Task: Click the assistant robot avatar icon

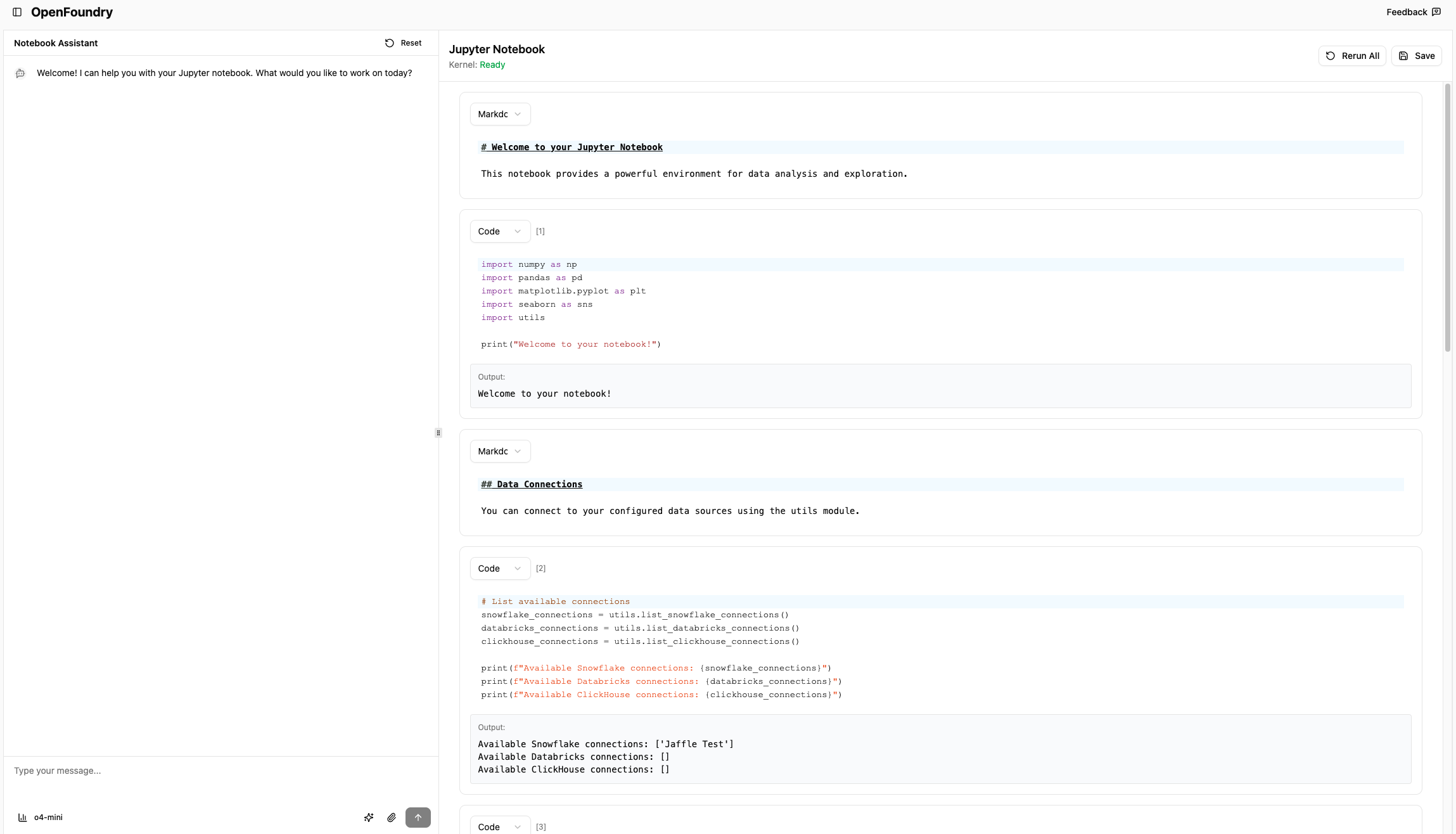Action: [20, 74]
